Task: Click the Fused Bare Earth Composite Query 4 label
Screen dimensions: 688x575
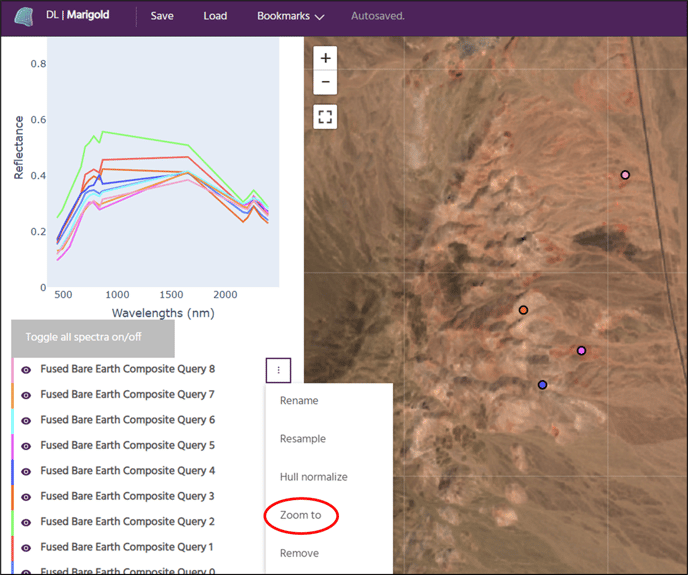Action: pyautogui.click(x=128, y=471)
